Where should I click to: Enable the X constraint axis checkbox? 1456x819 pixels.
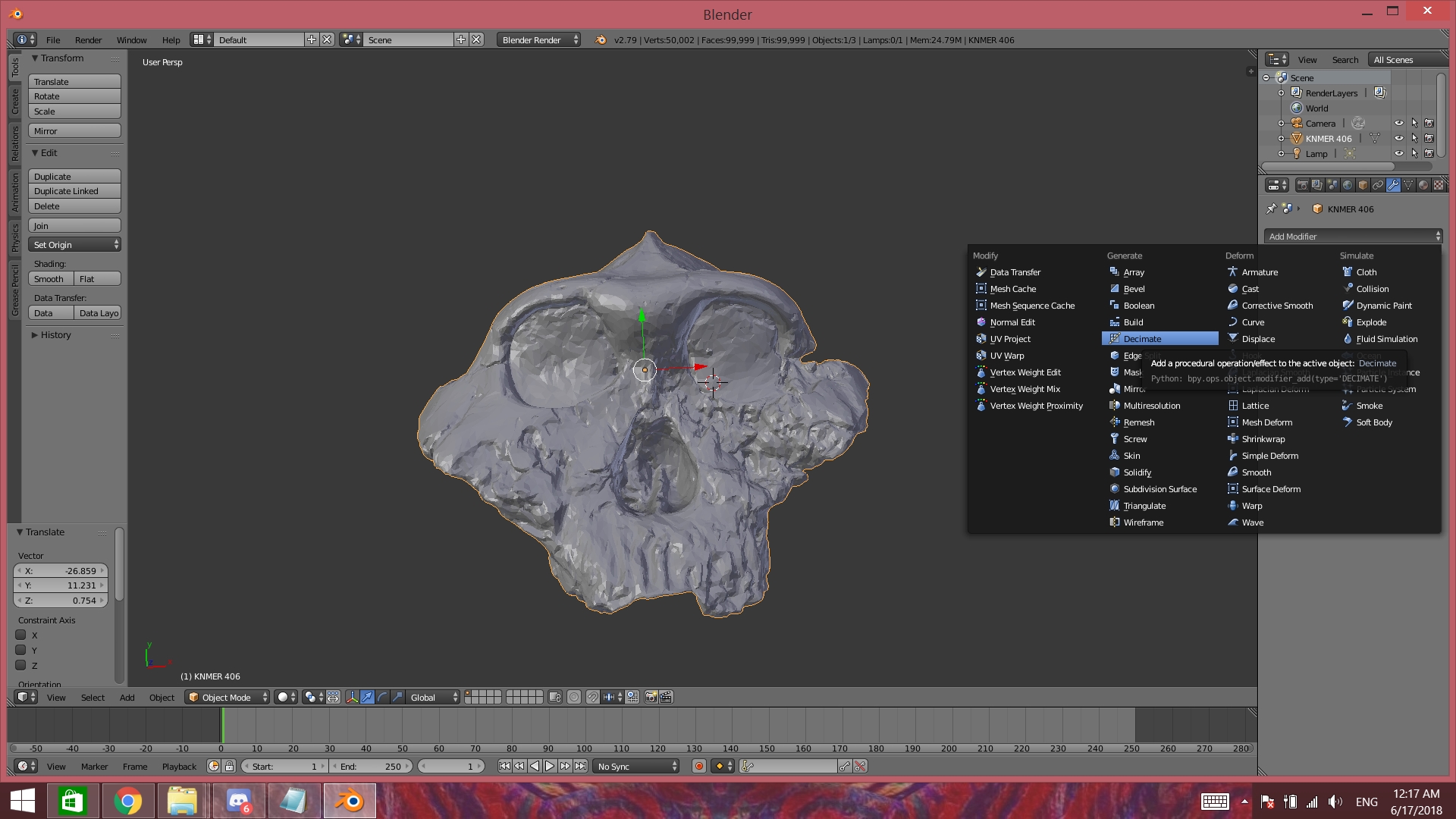tap(21, 635)
